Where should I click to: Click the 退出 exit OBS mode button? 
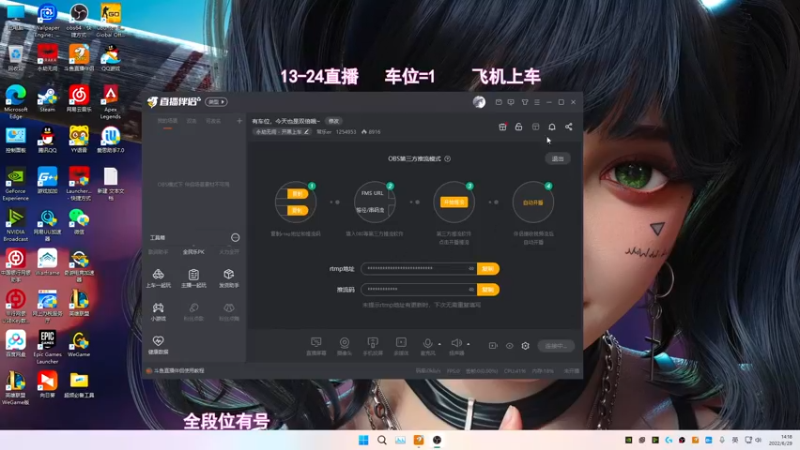[x=558, y=159]
